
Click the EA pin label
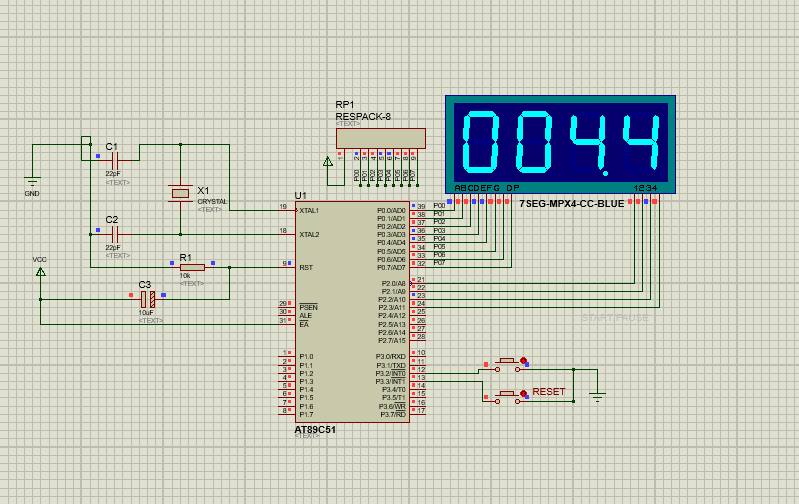[x=304, y=325]
